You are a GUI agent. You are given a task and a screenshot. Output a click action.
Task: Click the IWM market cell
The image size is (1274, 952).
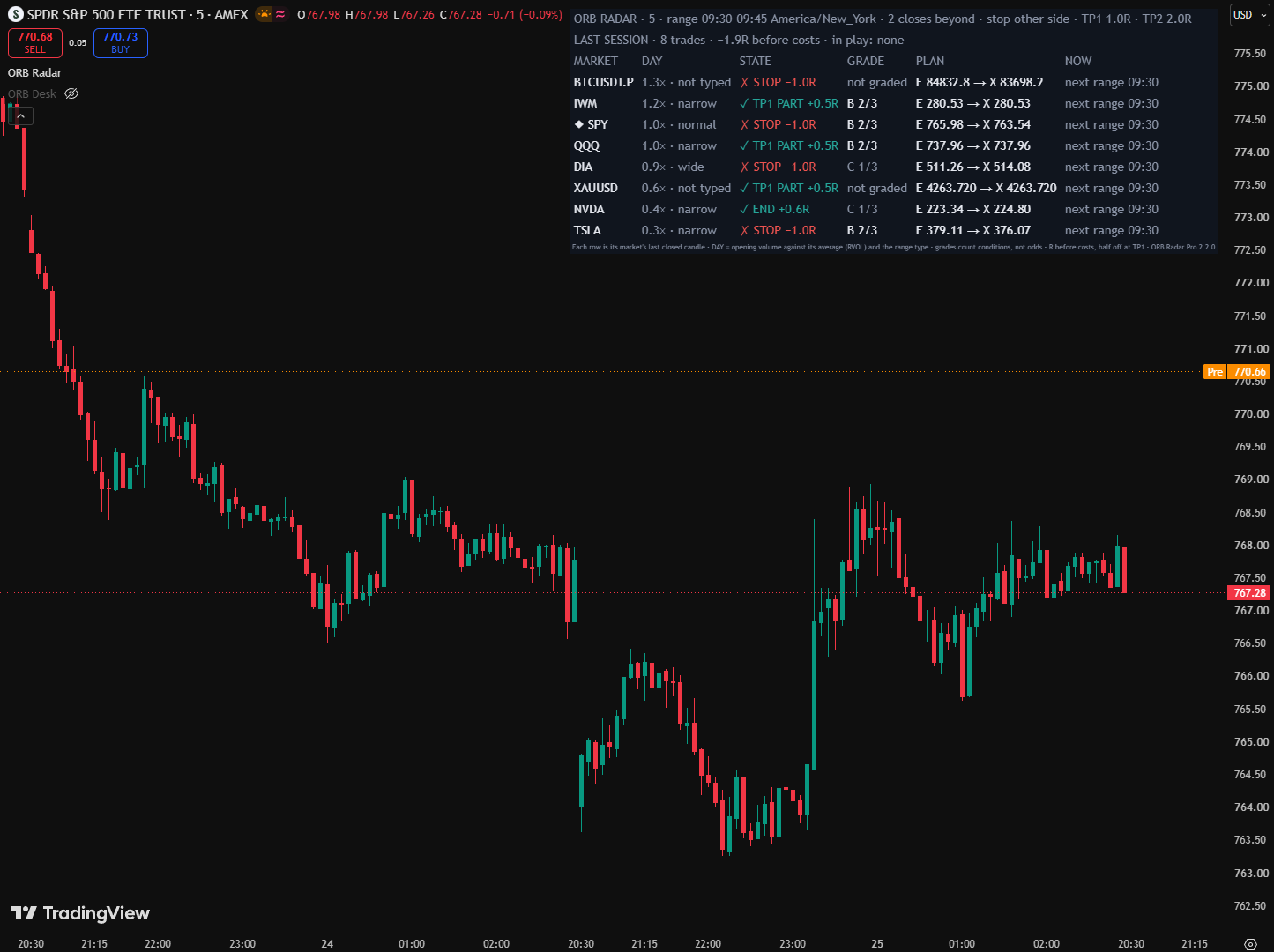[x=585, y=103]
